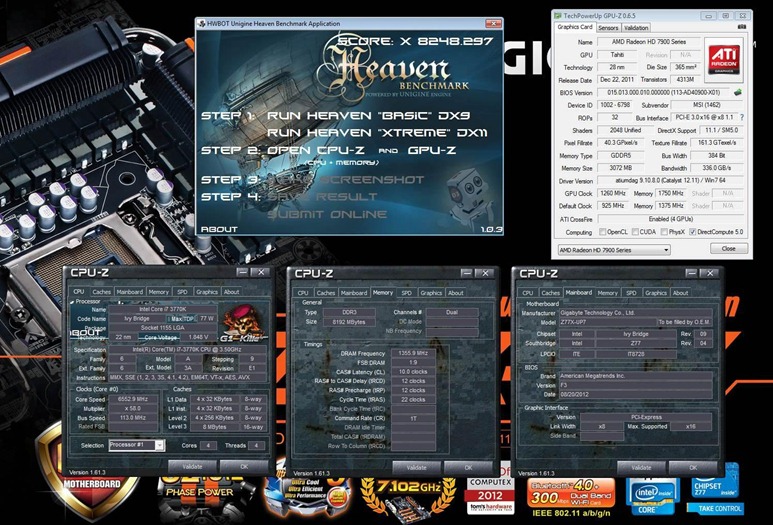Click the Multiplier x 58.0 value
The width and height of the screenshot is (773, 525).
pos(133,409)
